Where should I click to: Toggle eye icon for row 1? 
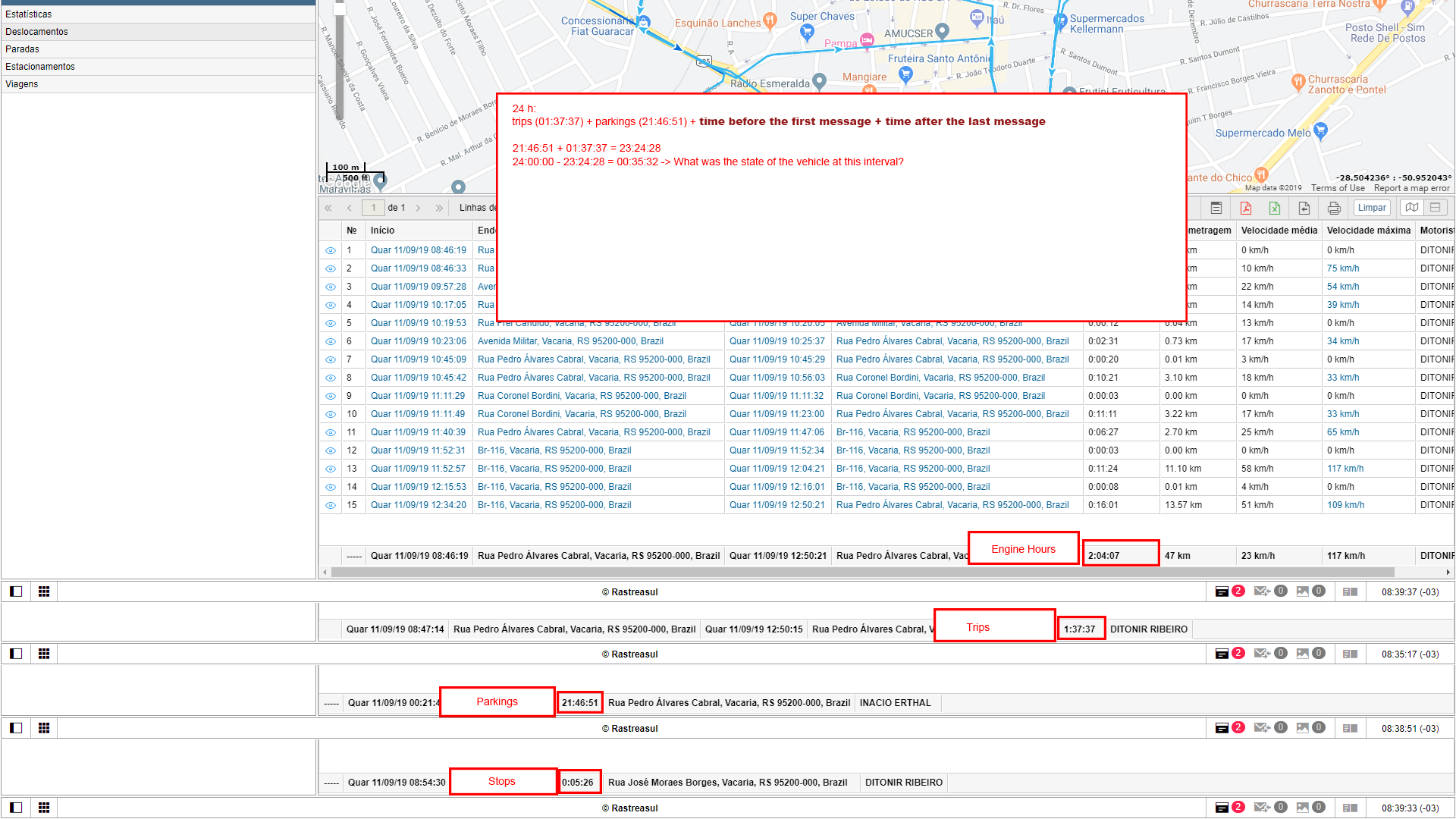click(x=331, y=250)
